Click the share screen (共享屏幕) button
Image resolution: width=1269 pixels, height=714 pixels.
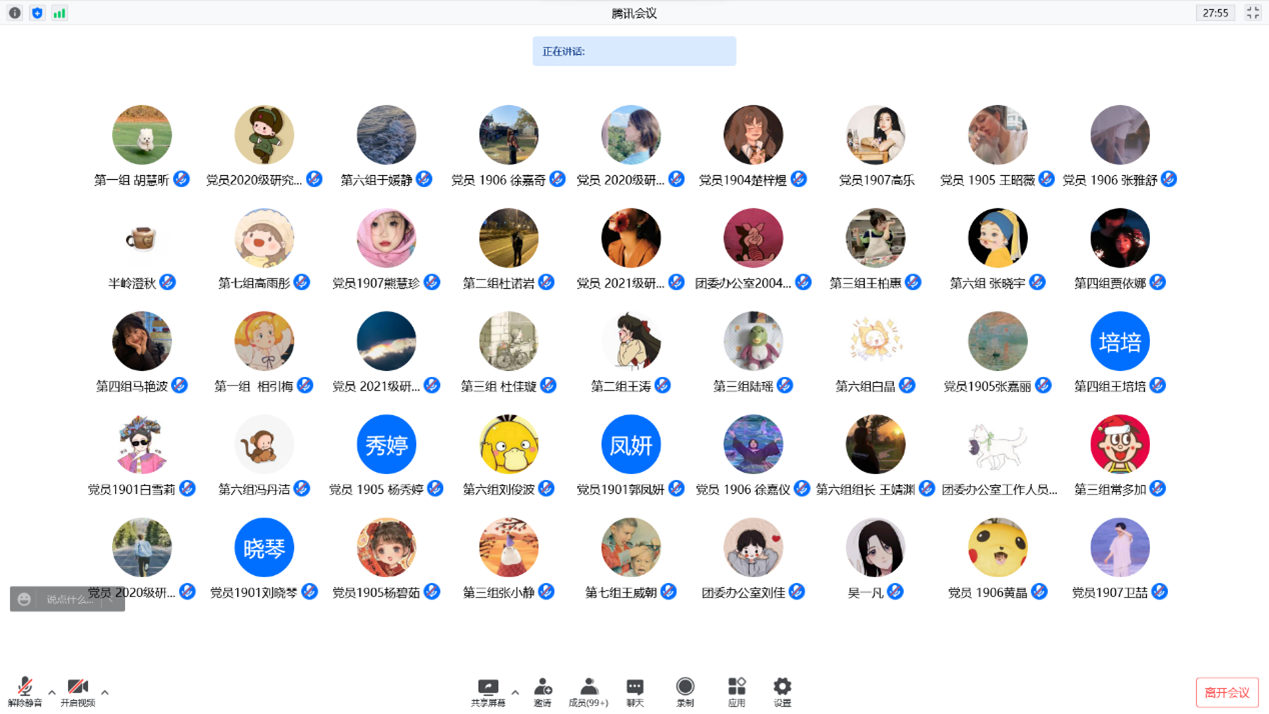pos(488,690)
